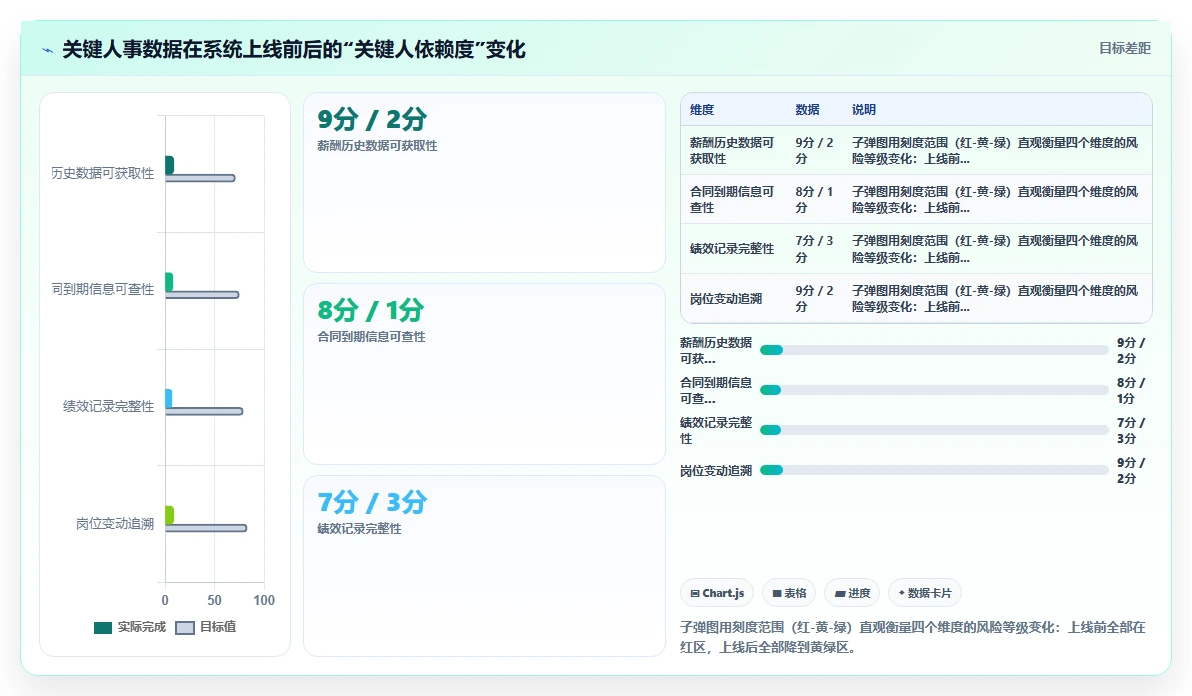The width and height of the screenshot is (1192, 696).
Task: Click the 数据 column header
Action: [807, 109]
